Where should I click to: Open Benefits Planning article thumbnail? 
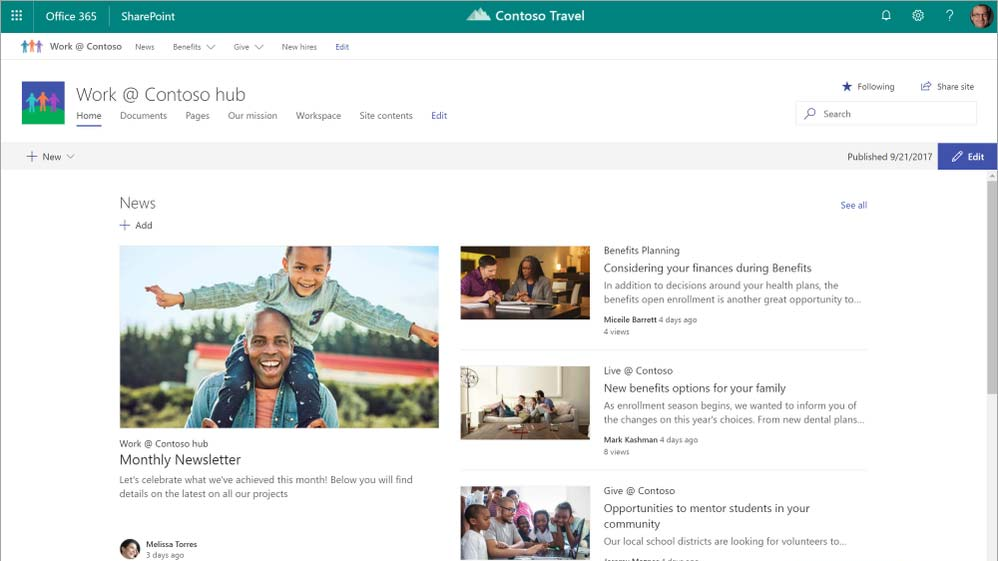tap(525, 283)
